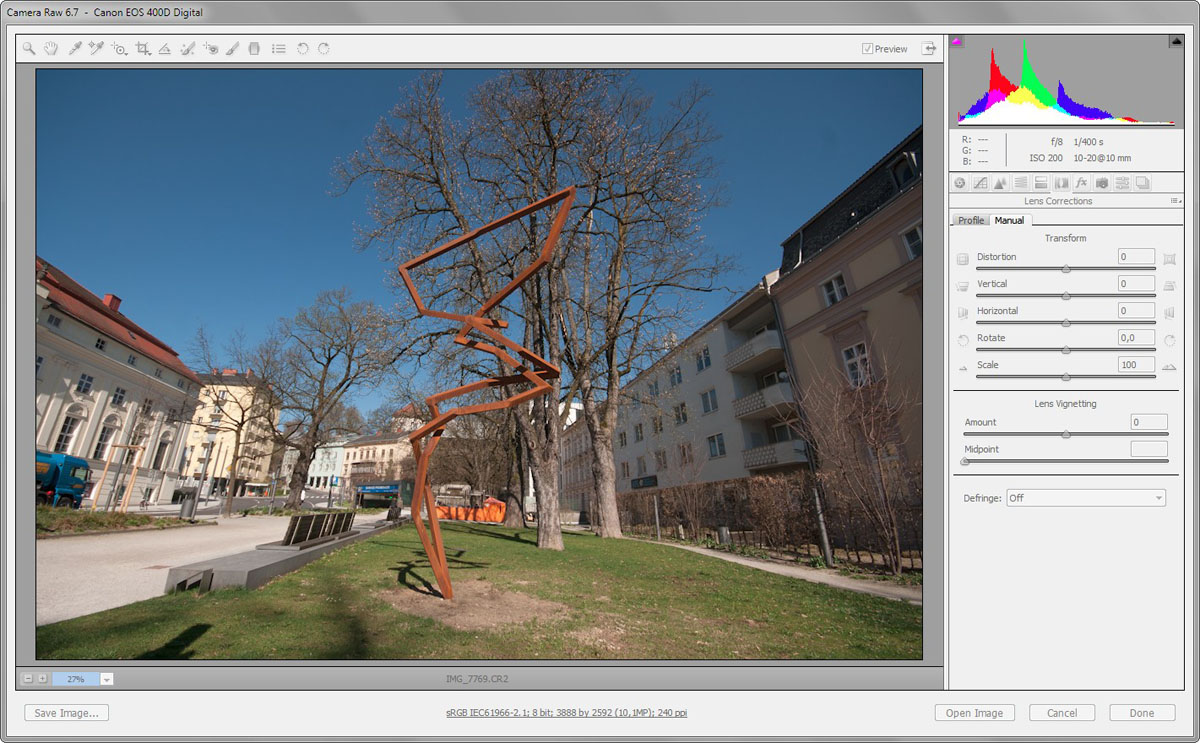The width and height of the screenshot is (1200, 743).
Task: Toggle the highlight clipping warning
Action: click(1176, 41)
